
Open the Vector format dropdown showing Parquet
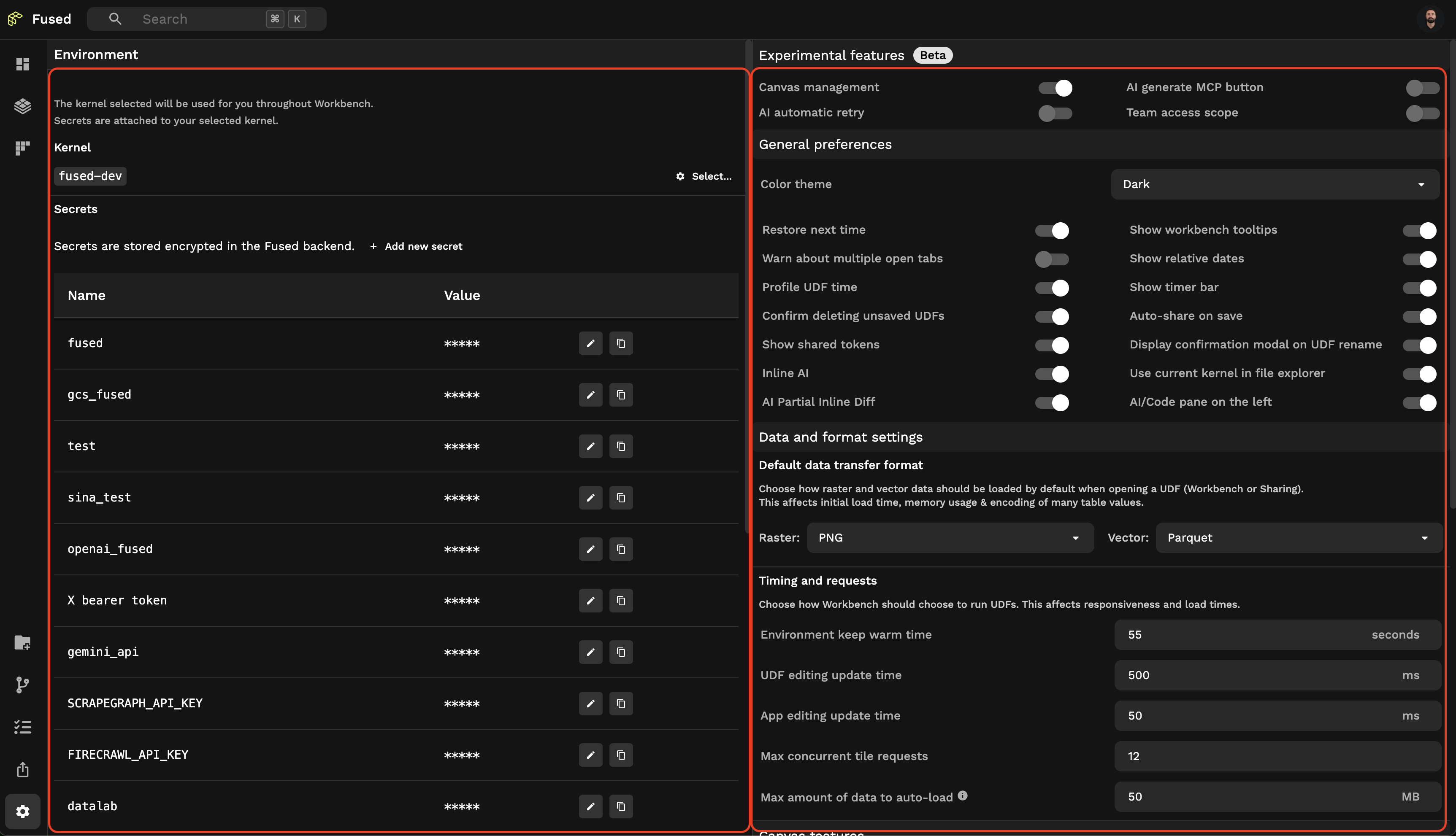tap(1298, 537)
